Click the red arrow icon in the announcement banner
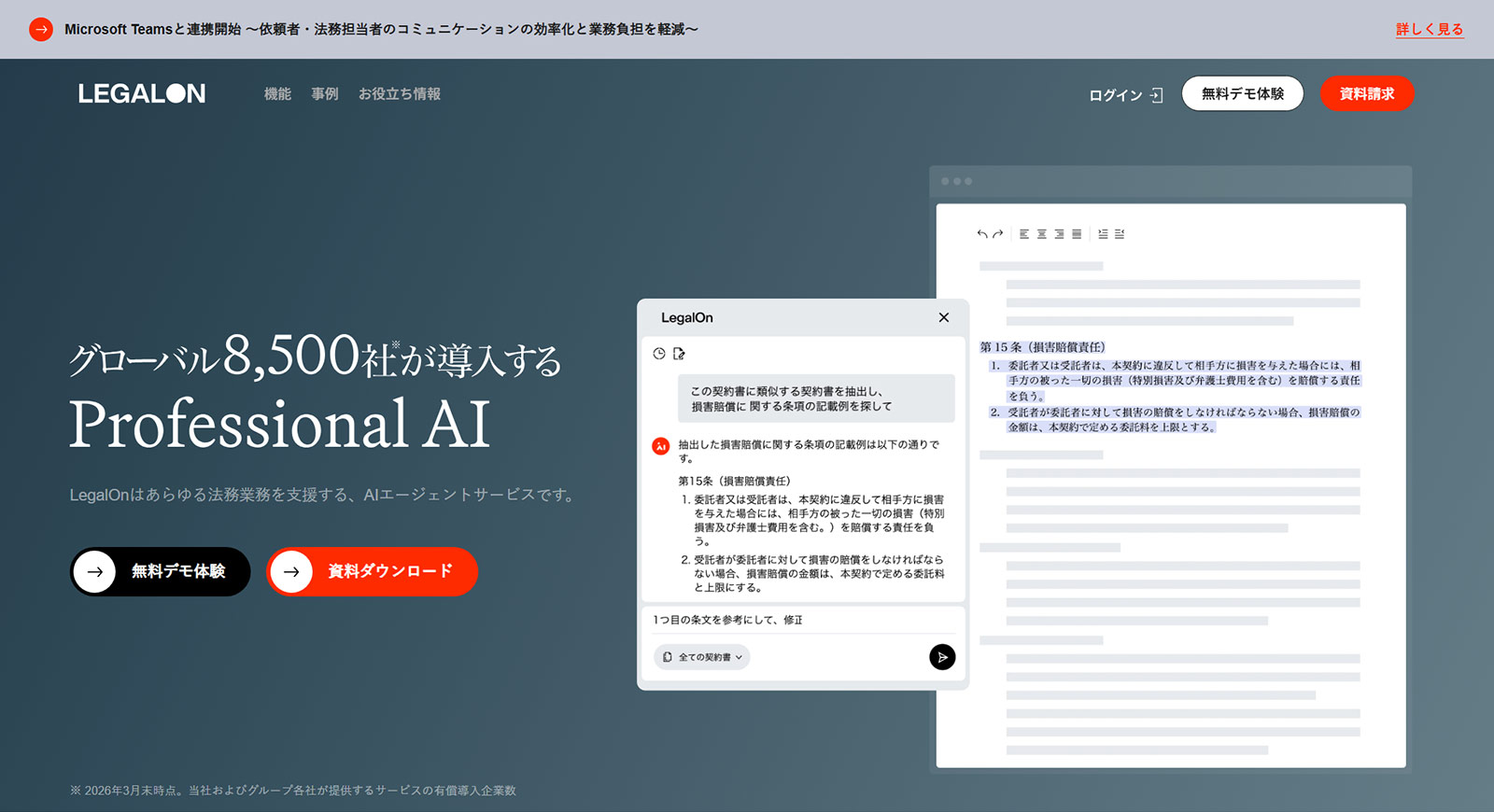 pyautogui.click(x=41, y=30)
